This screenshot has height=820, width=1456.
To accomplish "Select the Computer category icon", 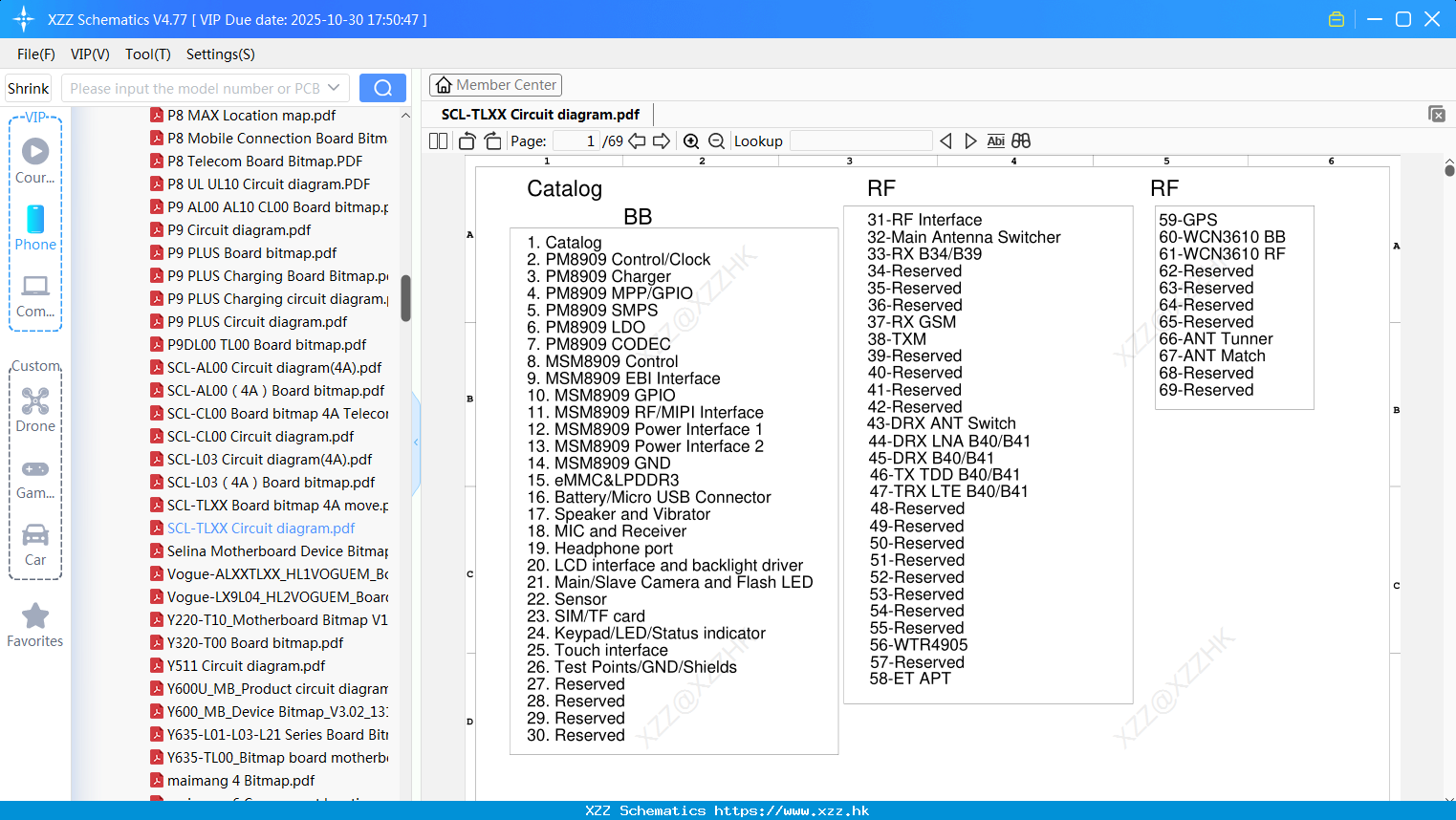I will (35, 295).
